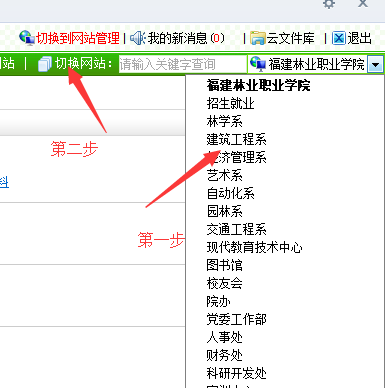Click the 切换网站 label
The height and width of the screenshot is (388, 385).
click(84, 64)
